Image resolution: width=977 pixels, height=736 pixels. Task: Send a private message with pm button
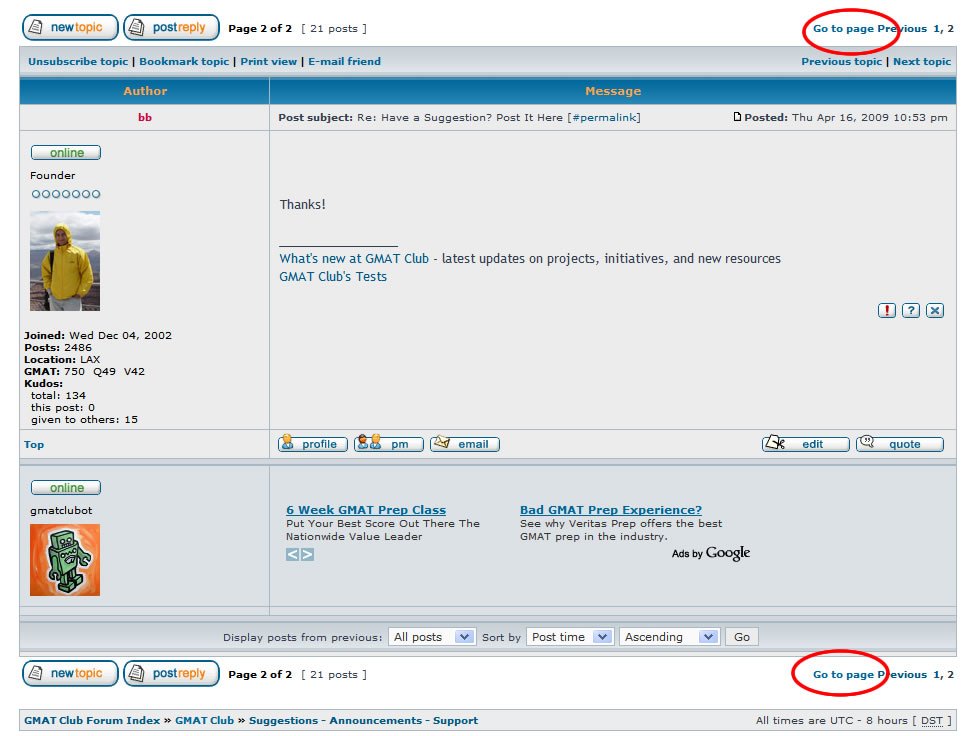(x=389, y=444)
